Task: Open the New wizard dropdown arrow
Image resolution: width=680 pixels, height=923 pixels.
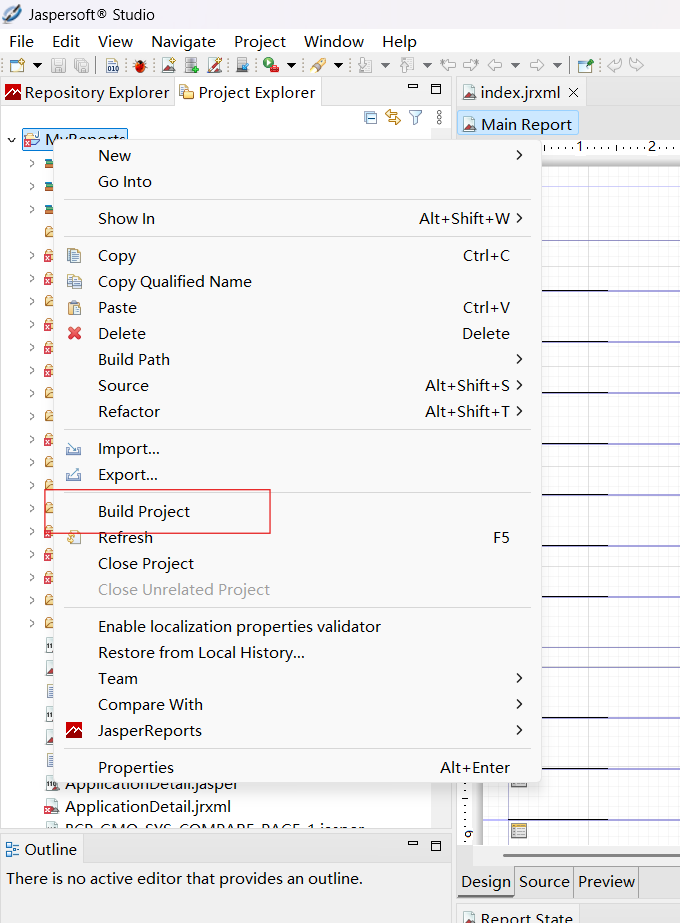Action: 37,65
